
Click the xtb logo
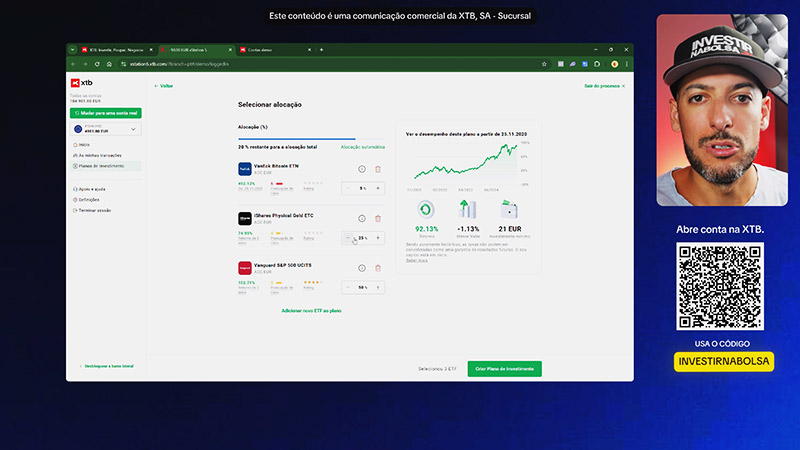tap(82, 83)
